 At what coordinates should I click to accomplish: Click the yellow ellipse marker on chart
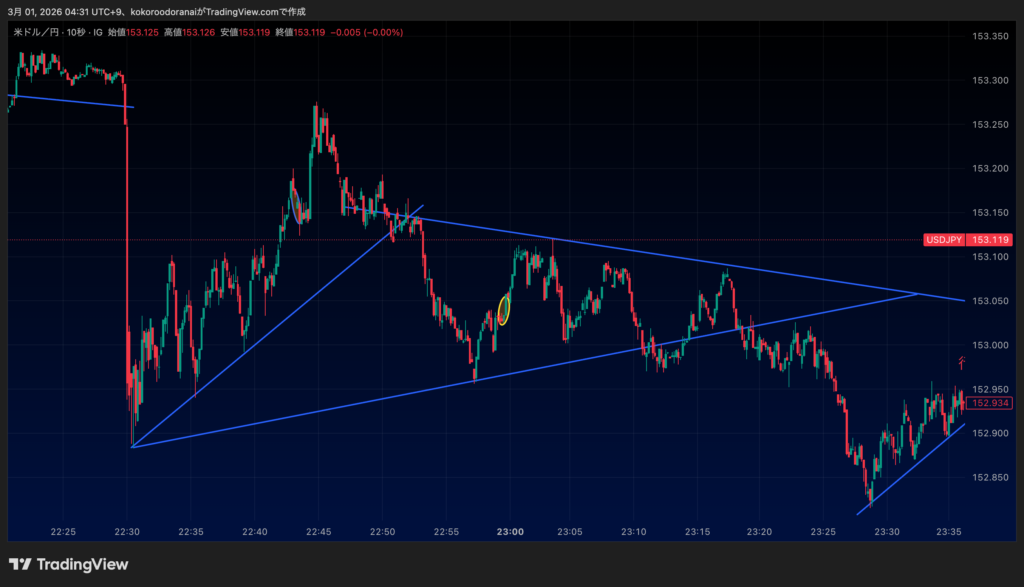[x=504, y=310]
